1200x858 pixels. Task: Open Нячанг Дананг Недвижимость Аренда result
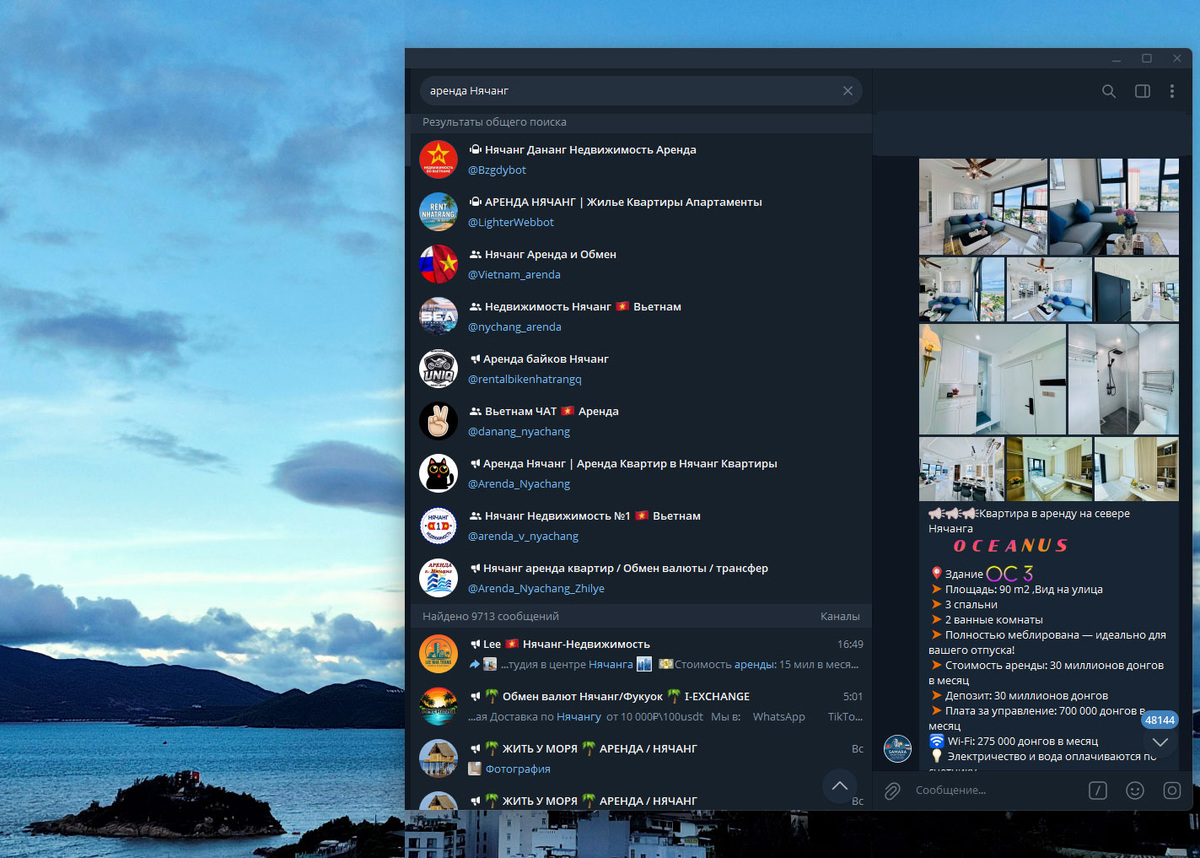pos(641,159)
